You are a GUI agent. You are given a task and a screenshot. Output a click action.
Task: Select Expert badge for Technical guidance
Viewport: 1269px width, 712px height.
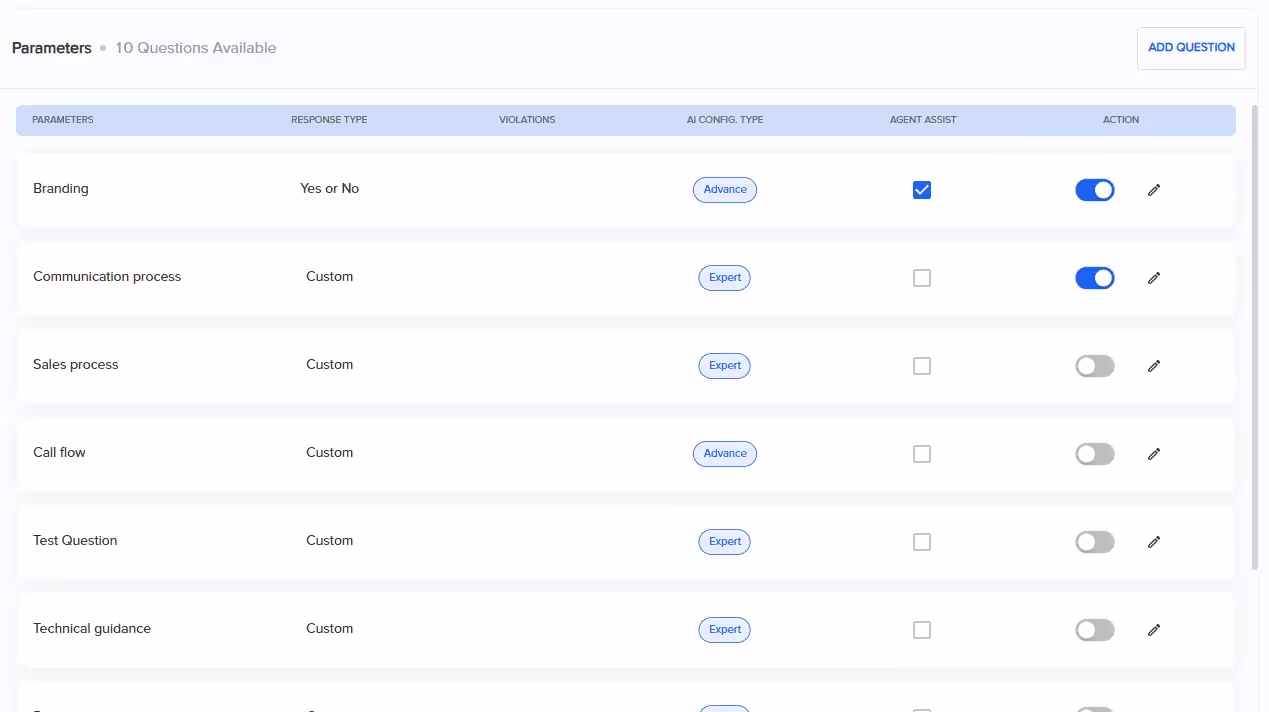point(725,630)
